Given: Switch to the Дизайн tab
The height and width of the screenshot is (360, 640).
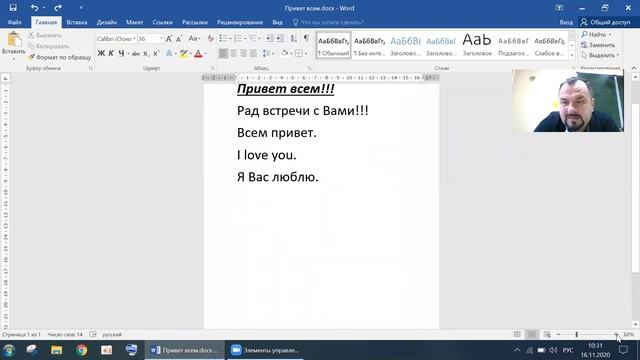Looking at the screenshot, I should (x=107, y=22).
